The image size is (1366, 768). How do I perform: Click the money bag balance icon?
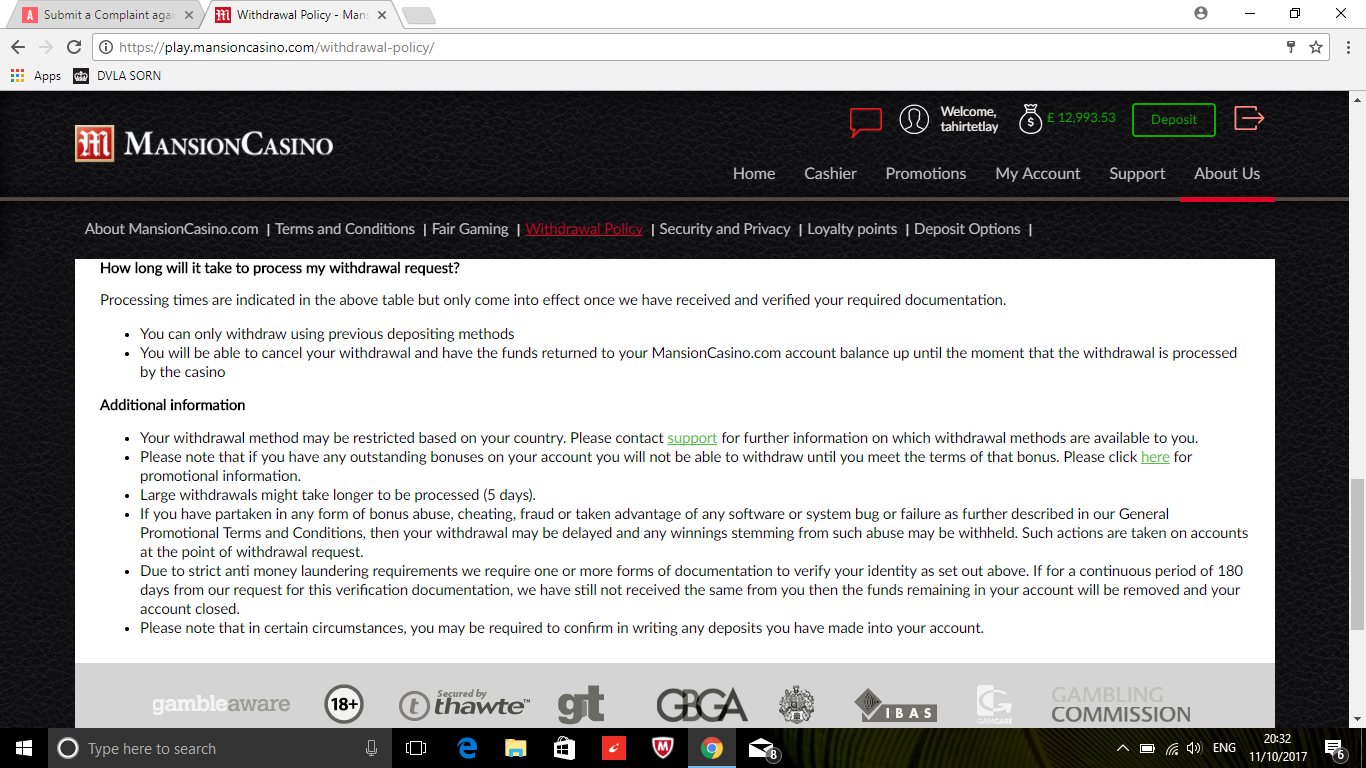tap(1030, 119)
